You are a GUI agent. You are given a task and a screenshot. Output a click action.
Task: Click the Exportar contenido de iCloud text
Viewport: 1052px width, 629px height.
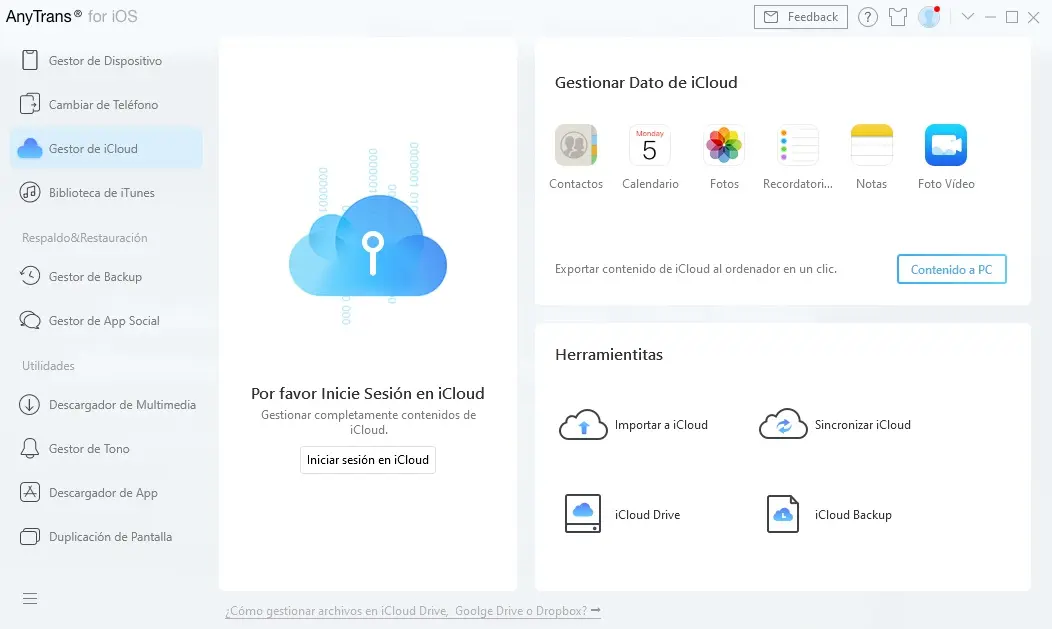tap(696, 269)
